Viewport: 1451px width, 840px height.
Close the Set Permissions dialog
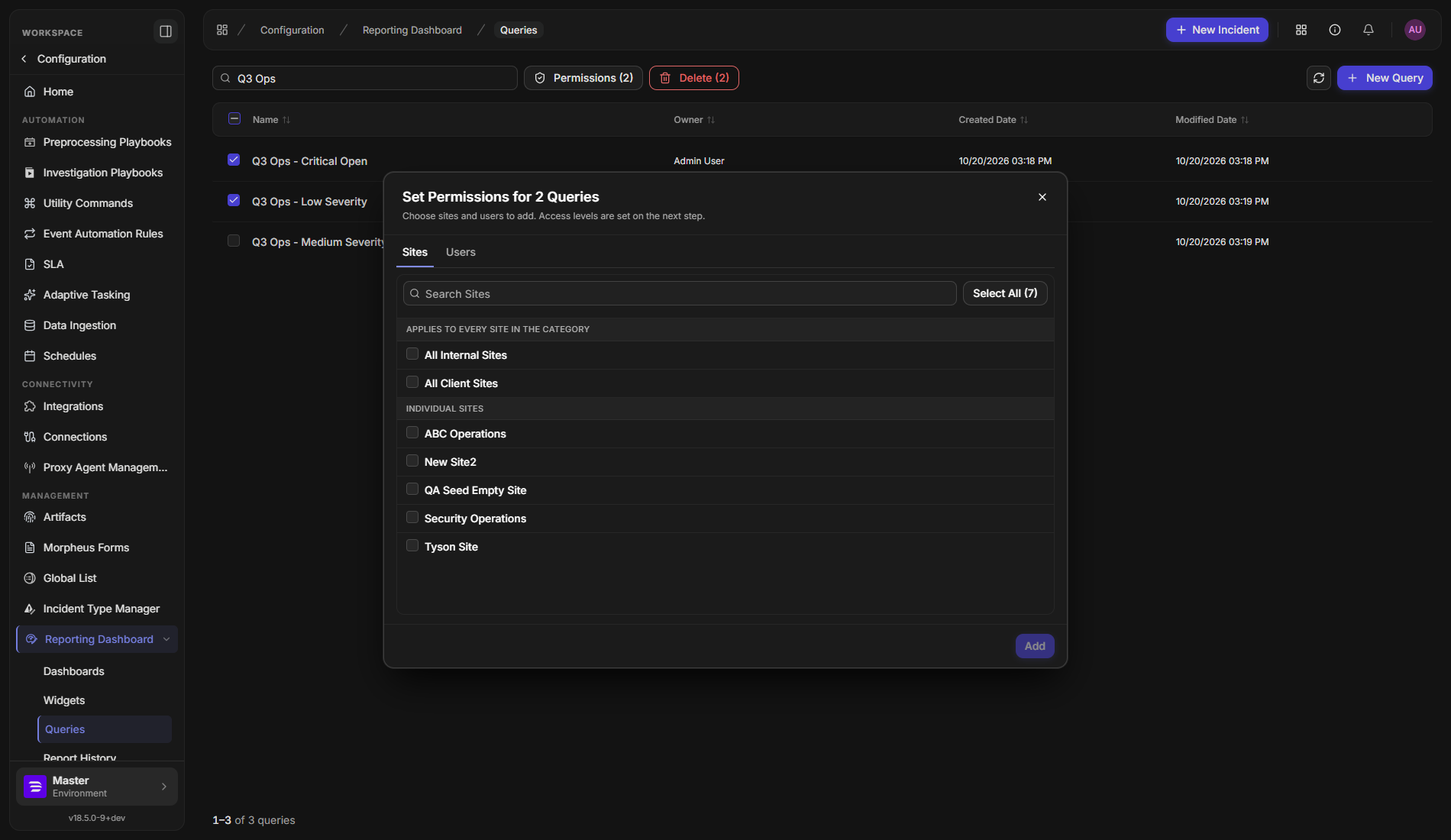point(1042,197)
